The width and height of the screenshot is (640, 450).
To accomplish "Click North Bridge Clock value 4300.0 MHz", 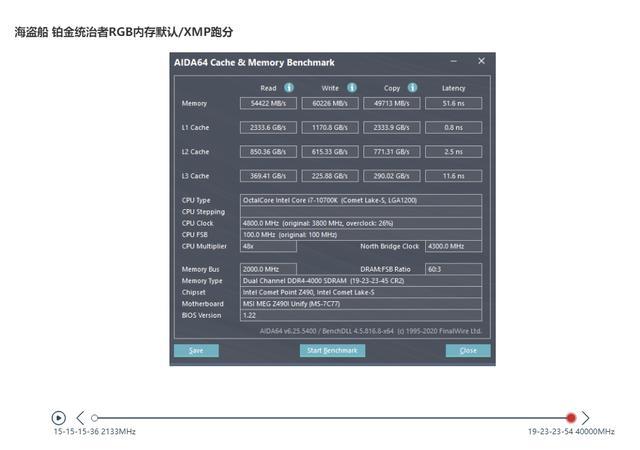I will (x=453, y=246).
